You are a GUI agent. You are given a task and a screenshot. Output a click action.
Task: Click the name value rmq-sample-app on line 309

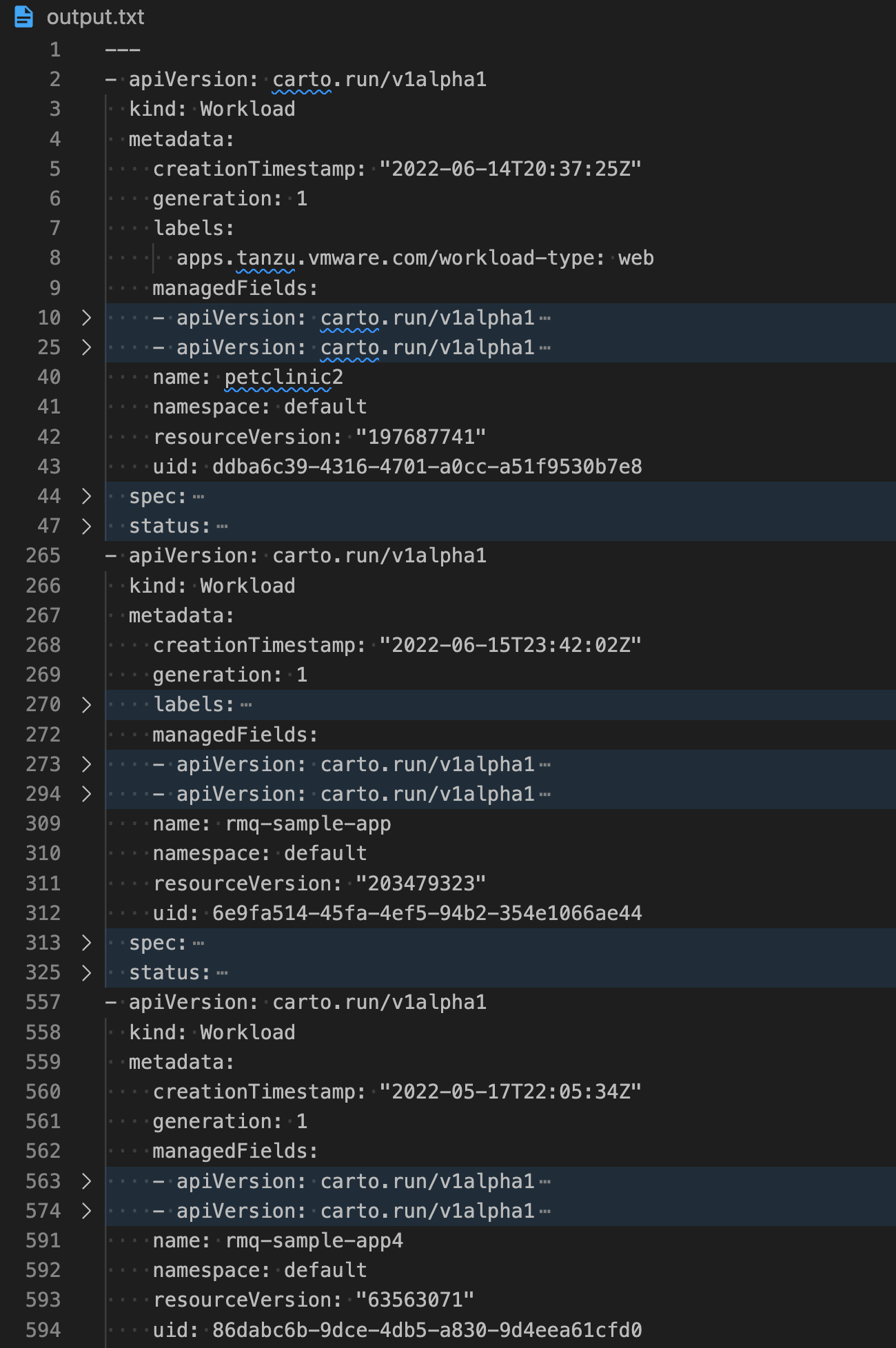(x=308, y=824)
